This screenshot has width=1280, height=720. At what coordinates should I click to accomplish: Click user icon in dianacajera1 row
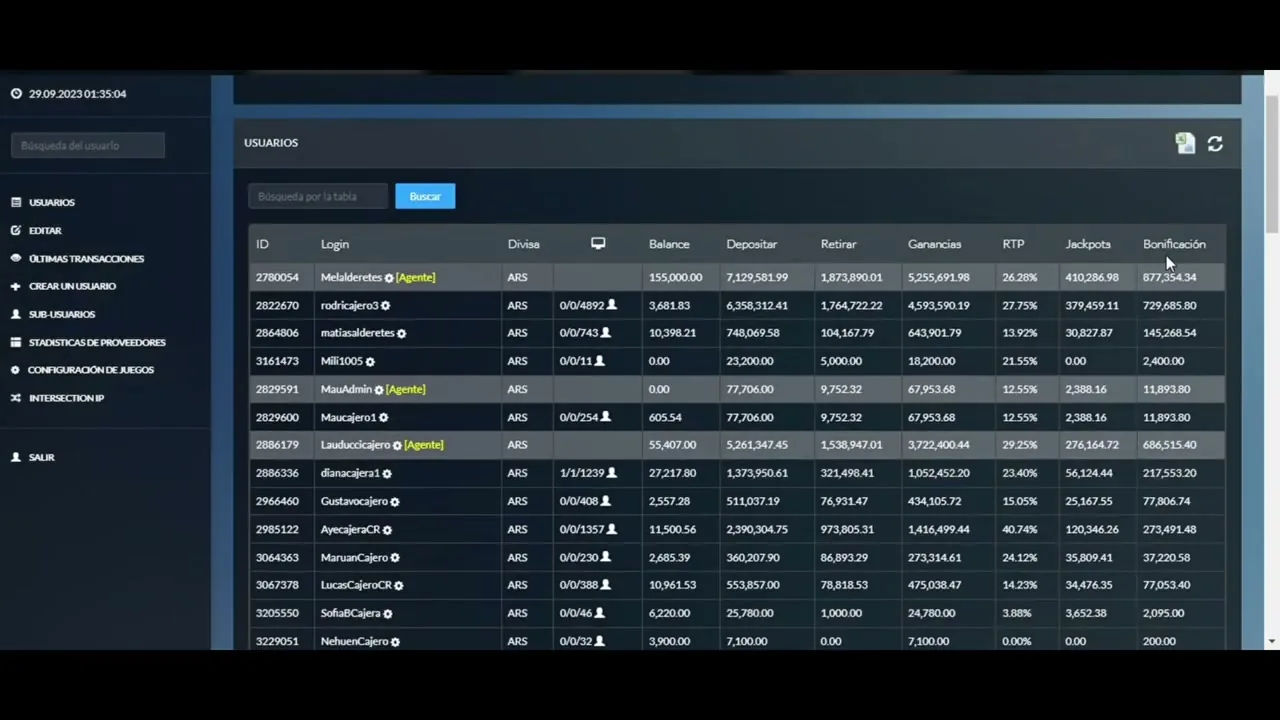point(612,473)
